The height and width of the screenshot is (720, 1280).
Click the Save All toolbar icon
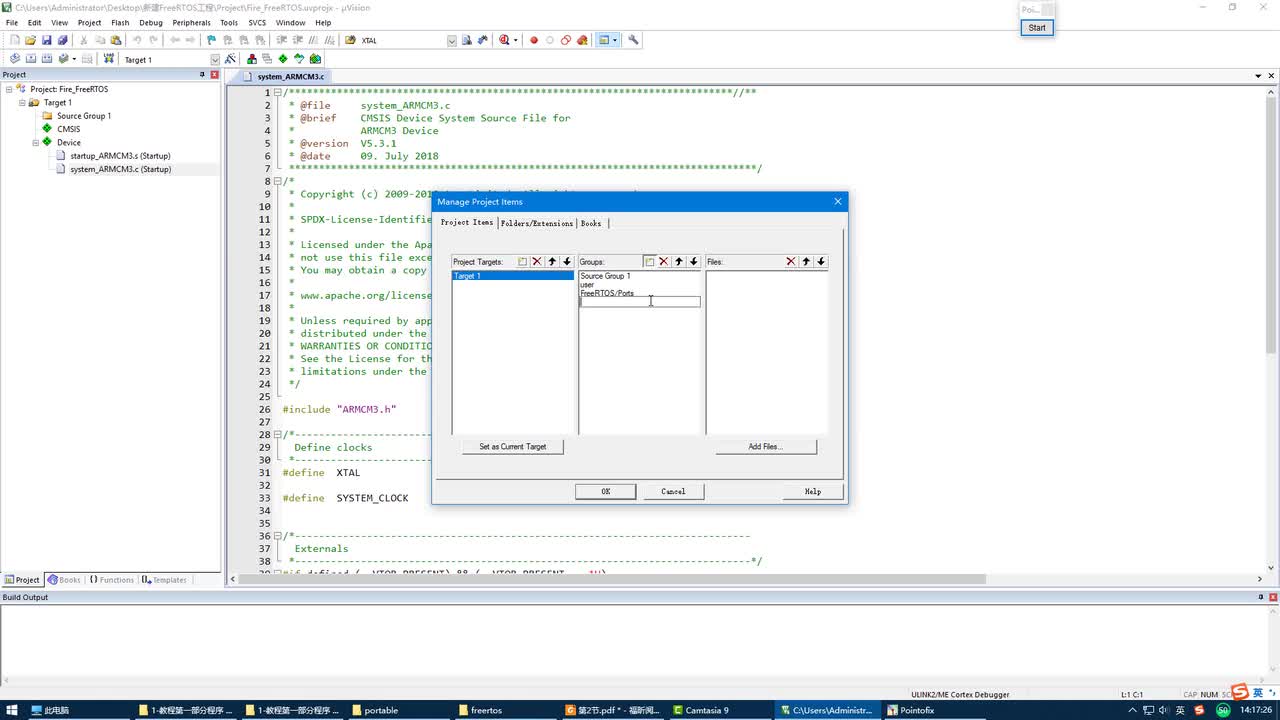62,40
